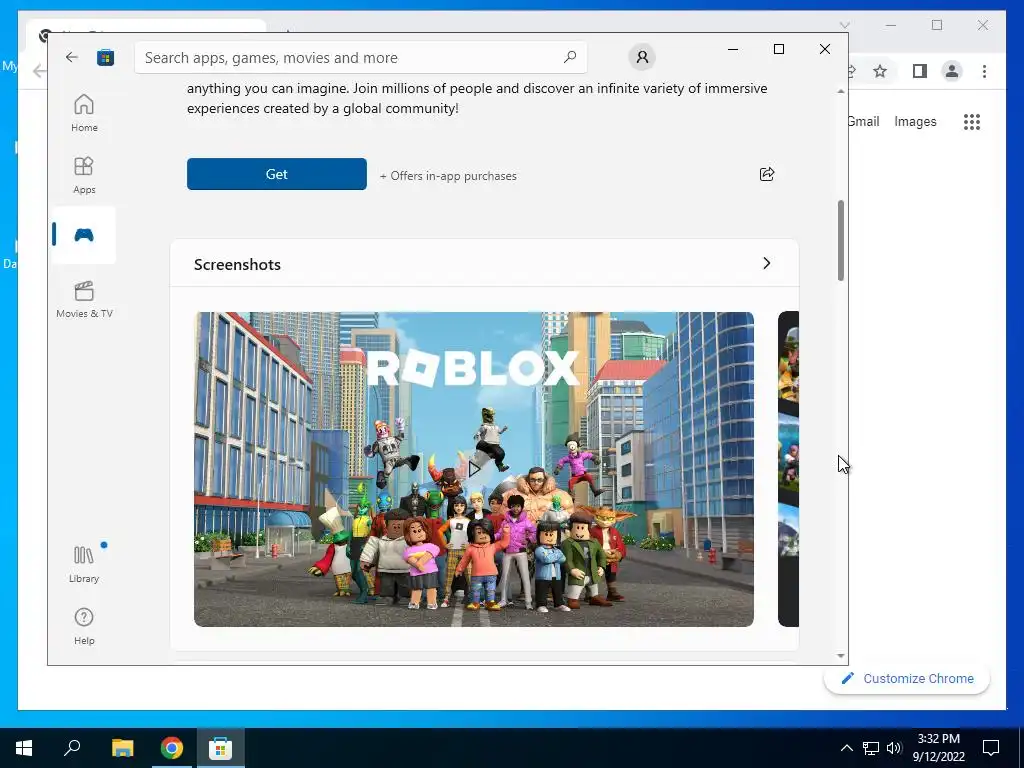Click Microsoft Store taskbar icon
This screenshot has height=768, width=1024.
[221, 748]
